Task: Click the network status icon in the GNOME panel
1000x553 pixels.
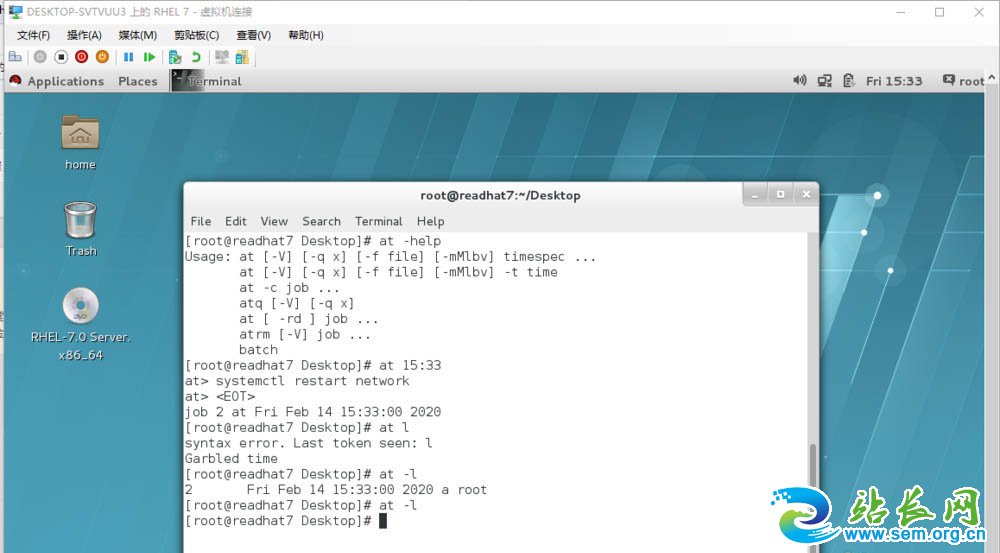Action: [824, 81]
